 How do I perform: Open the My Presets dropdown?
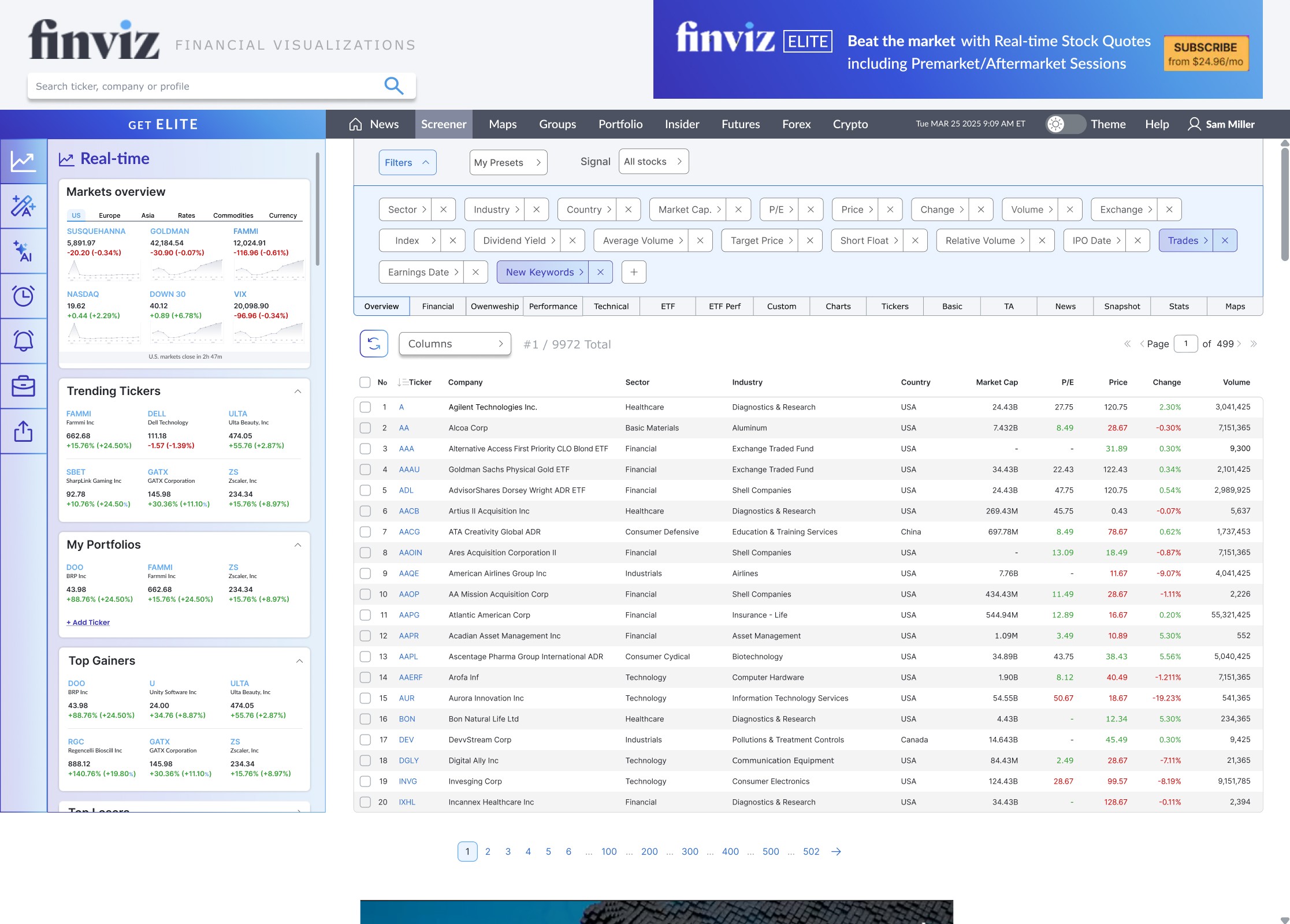point(508,162)
